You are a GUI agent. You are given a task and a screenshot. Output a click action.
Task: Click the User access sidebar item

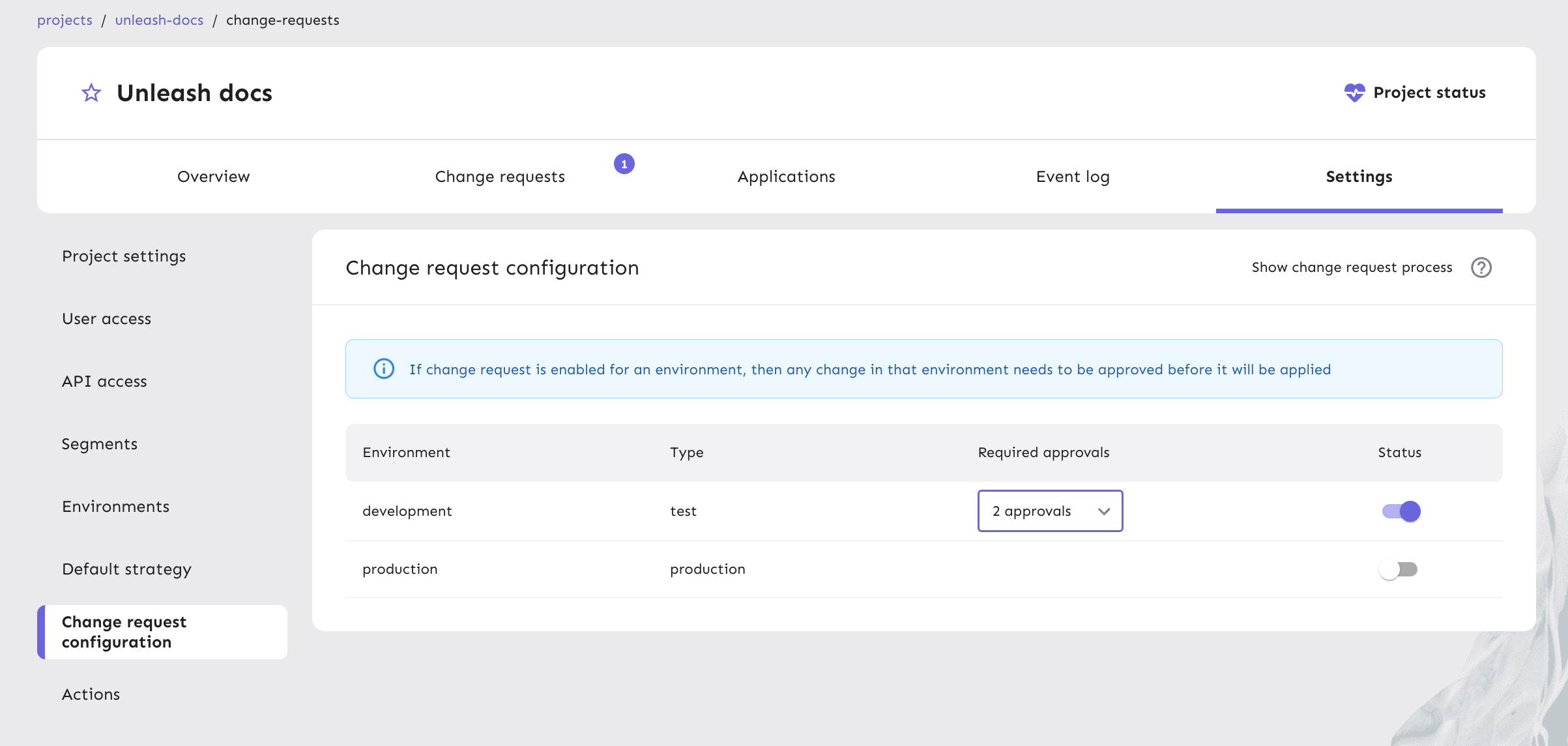(106, 317)
